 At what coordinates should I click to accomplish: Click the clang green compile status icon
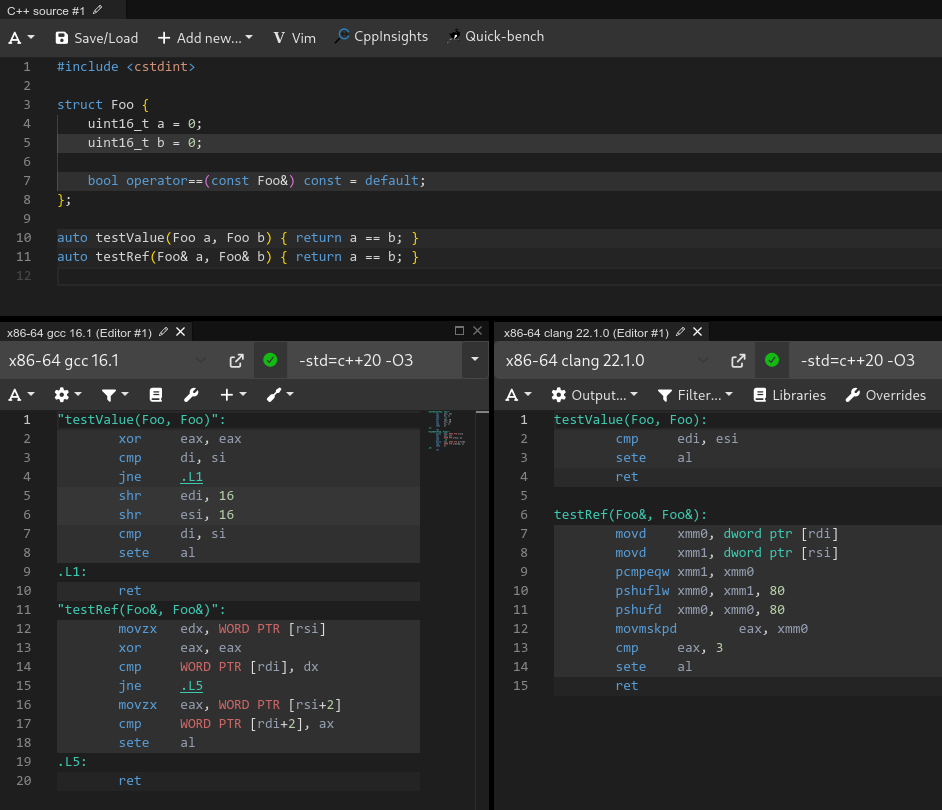click(x=772, y=360)
